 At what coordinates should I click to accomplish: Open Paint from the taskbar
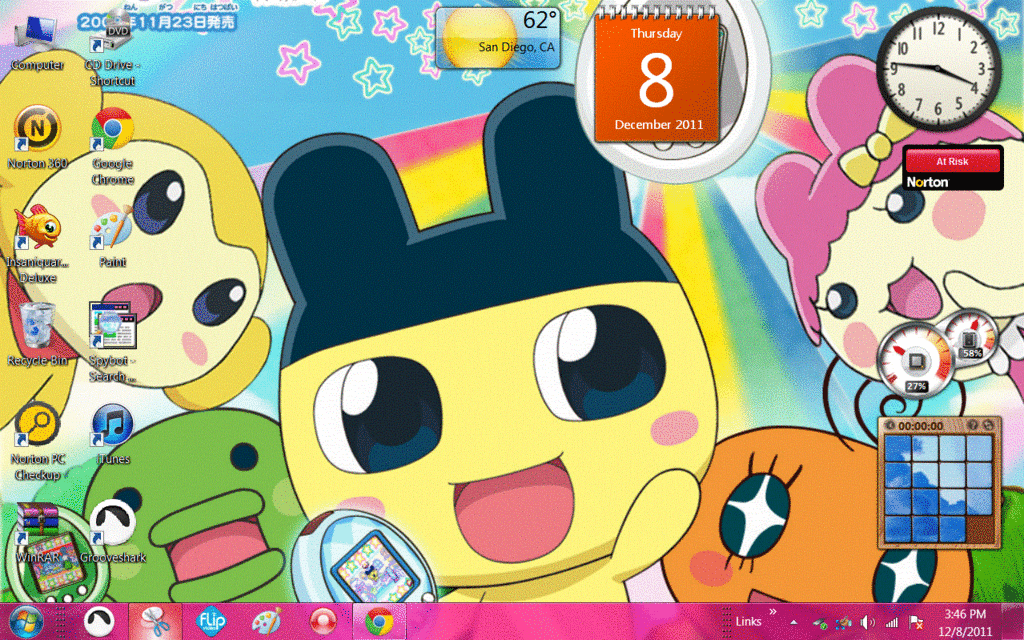click(x=267, y=622)
